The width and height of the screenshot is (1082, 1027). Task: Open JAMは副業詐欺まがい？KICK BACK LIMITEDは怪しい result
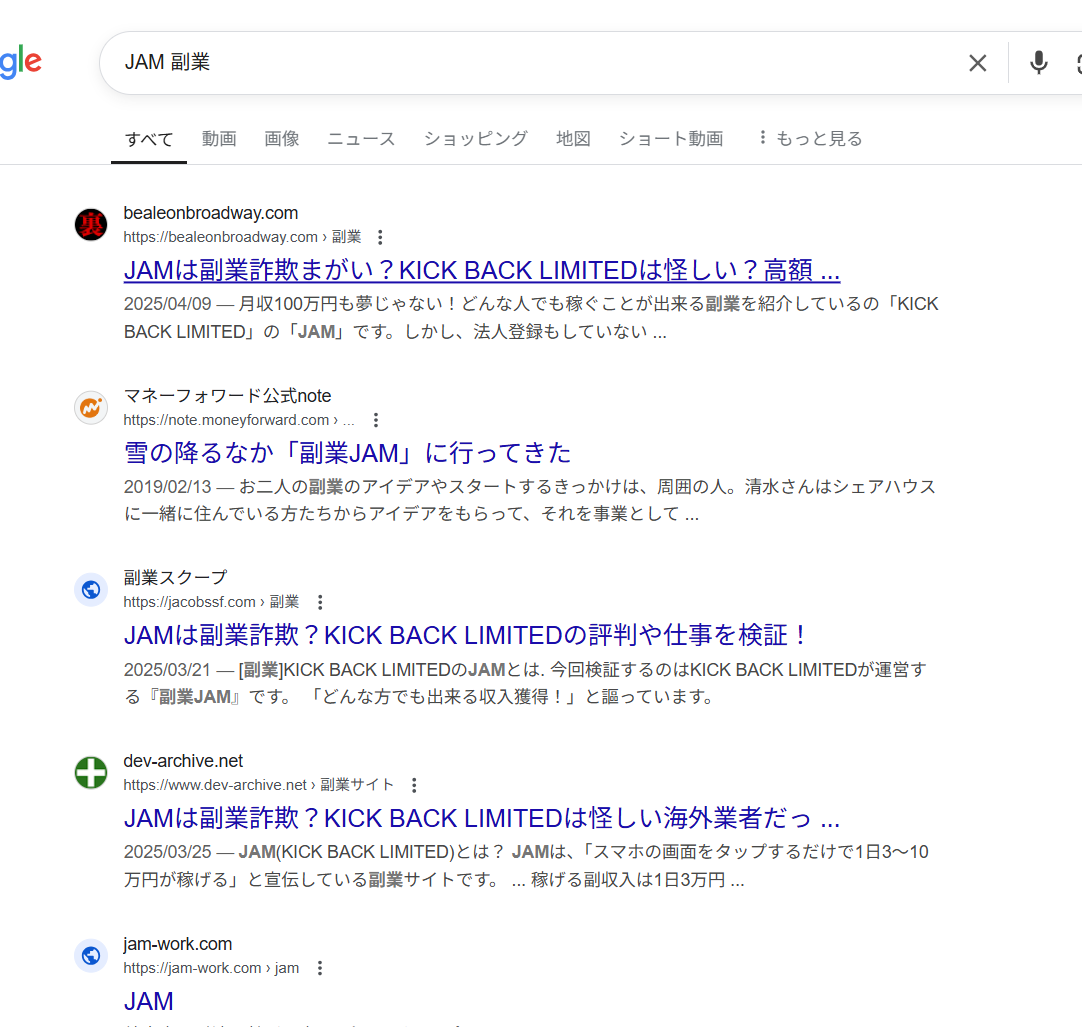pyautogui.click(x=482, y=270)
